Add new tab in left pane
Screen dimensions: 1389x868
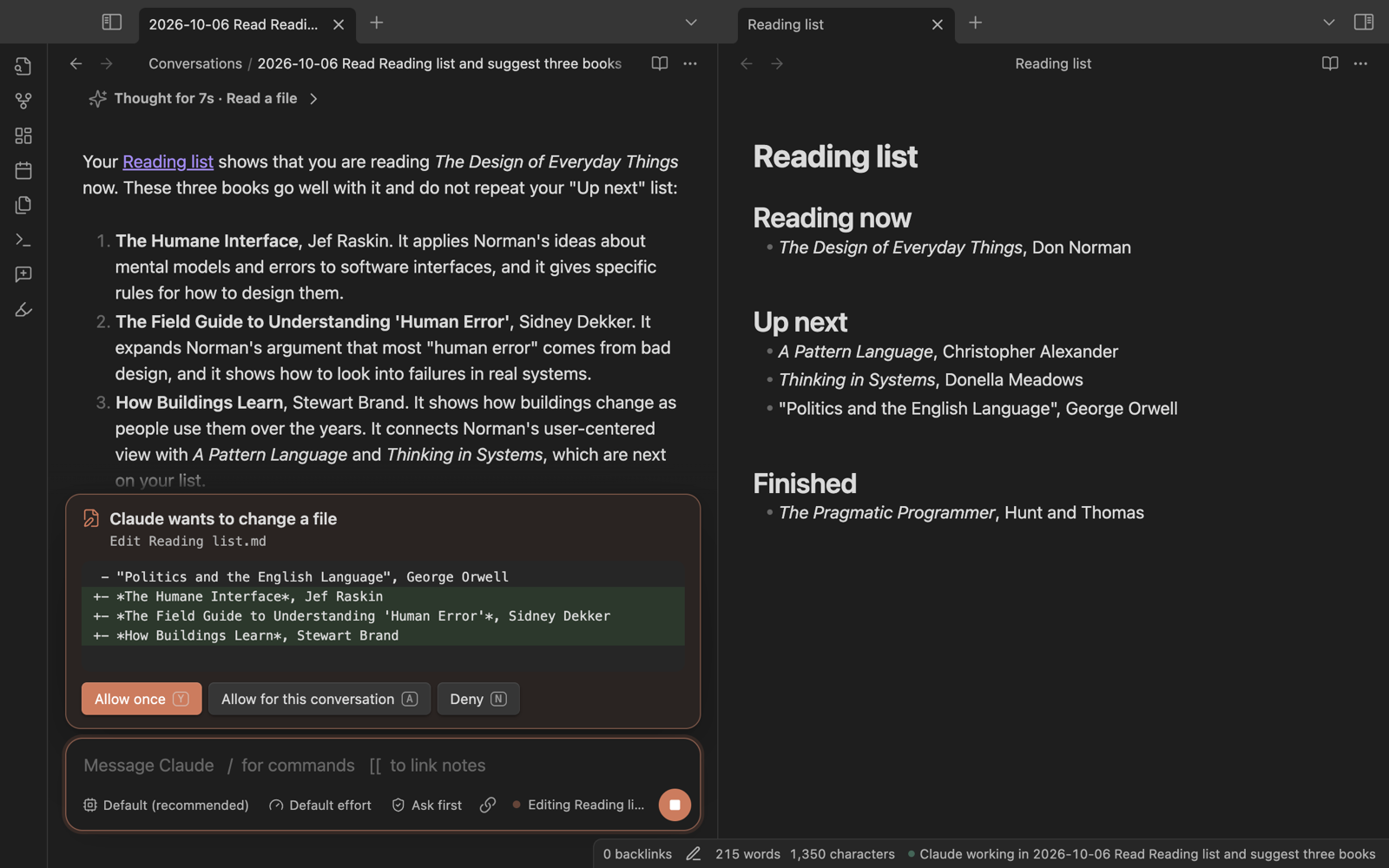coord(377,23)
